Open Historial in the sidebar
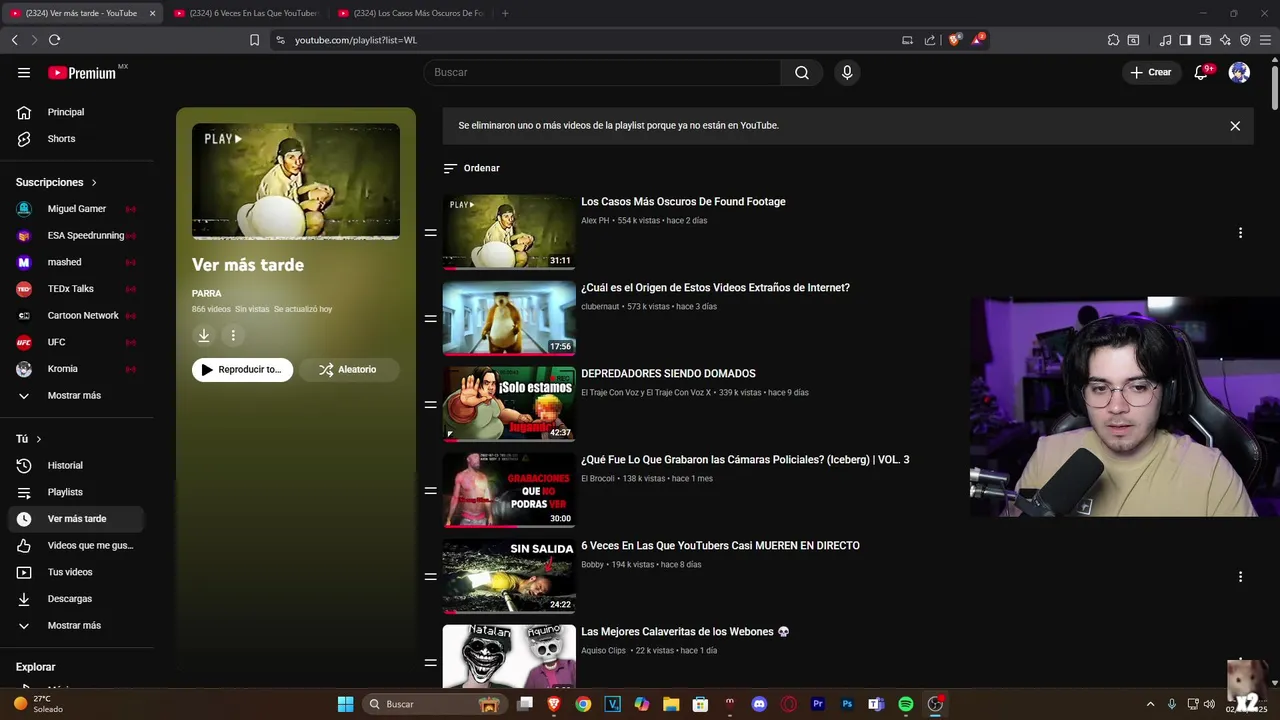Viewport: 1280px width, 720px height. [x=76, y=465]
